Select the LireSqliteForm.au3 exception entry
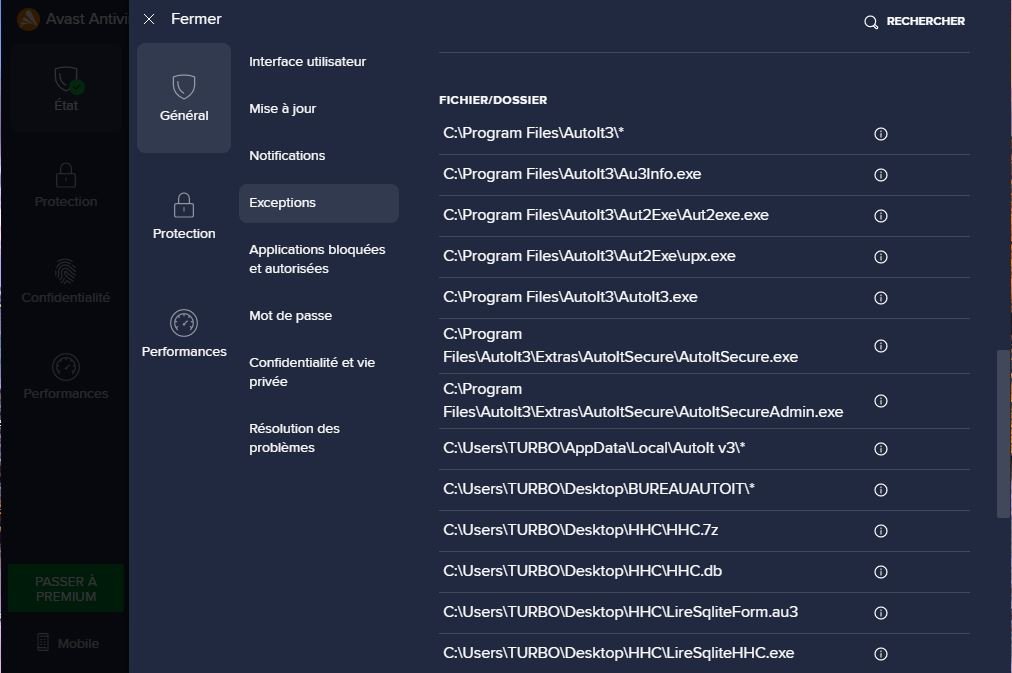Screen dimensions: 1012x673 (620, 612)
